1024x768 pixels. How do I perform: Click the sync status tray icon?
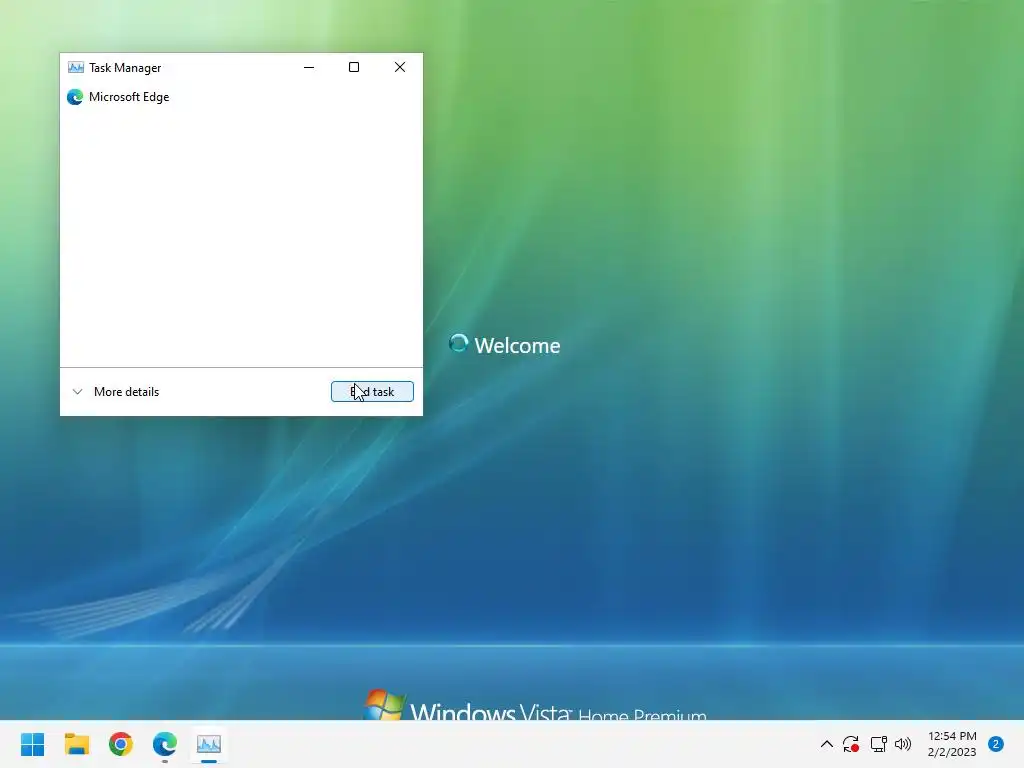(850, 744)
